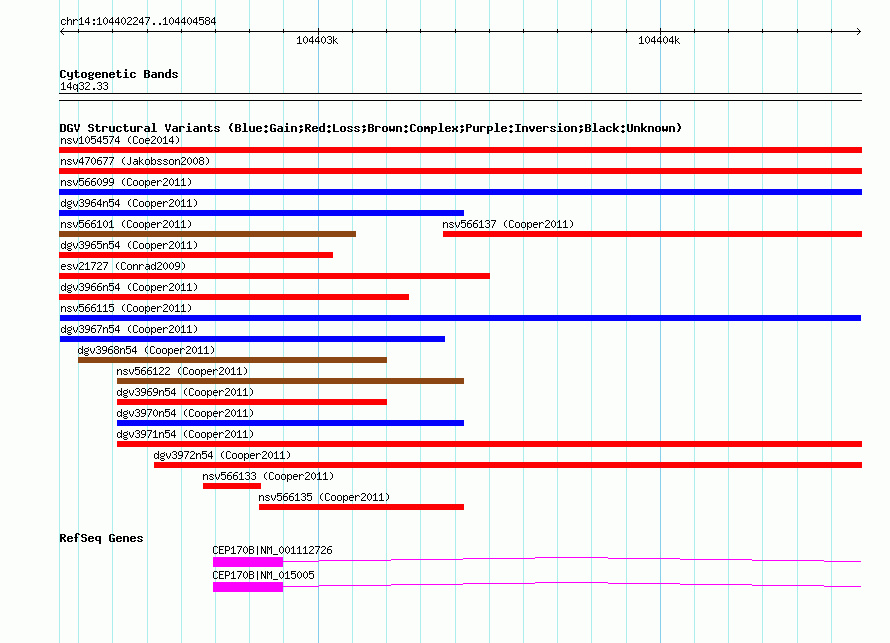
Task: Open variant dgv3972n54 (Cooper2011) label
Action: click(x=222, y=455)
